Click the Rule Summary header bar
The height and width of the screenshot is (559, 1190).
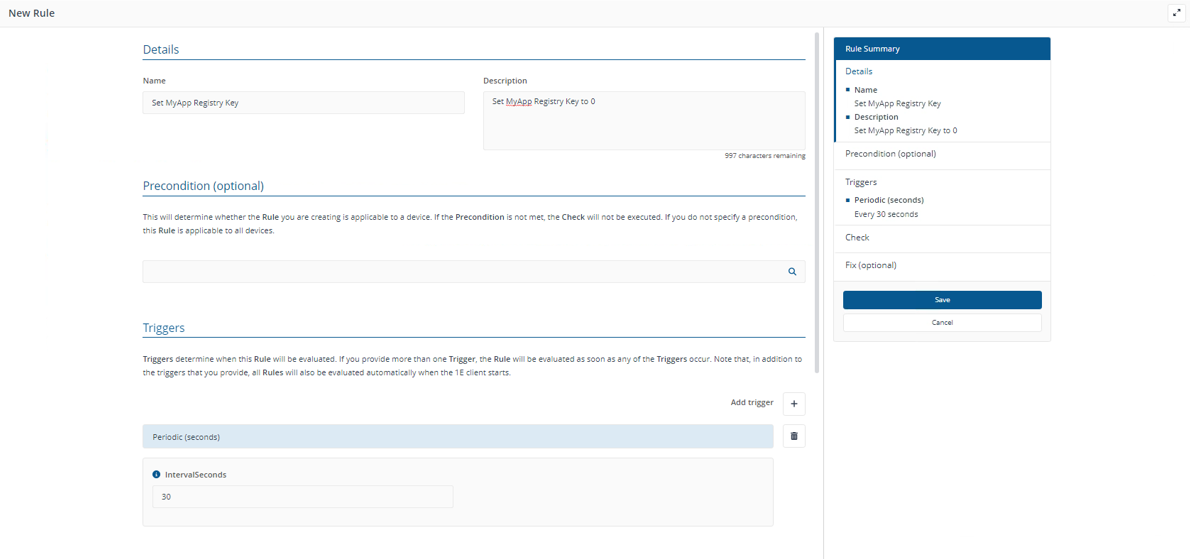click(x=941, y=48)
